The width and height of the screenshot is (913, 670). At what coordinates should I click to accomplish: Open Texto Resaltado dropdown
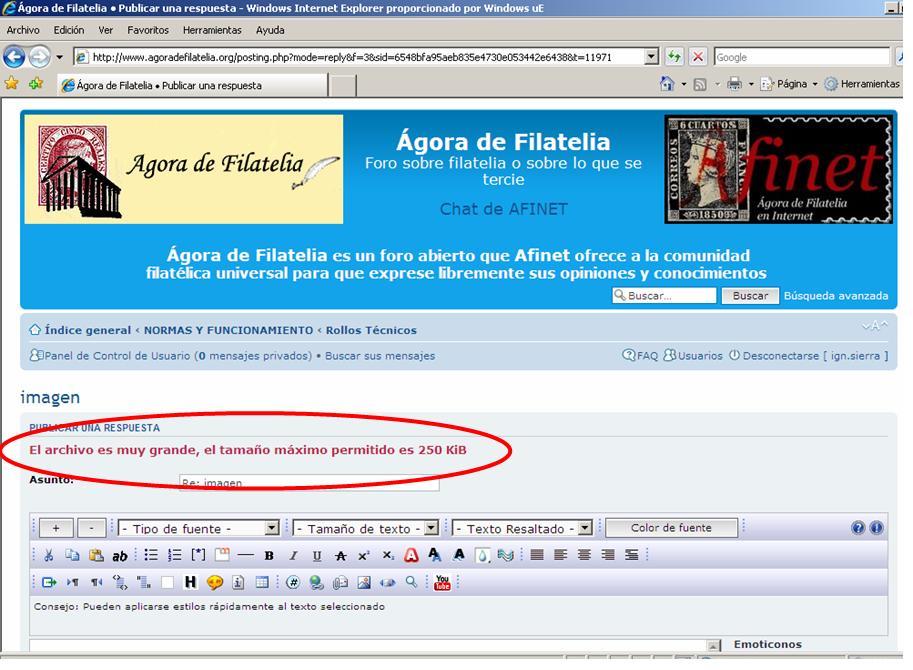(522, 528)
